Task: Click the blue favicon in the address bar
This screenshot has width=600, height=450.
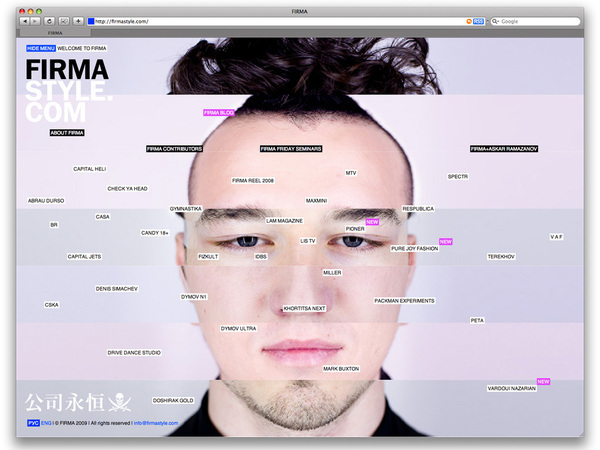Action: 91,21
